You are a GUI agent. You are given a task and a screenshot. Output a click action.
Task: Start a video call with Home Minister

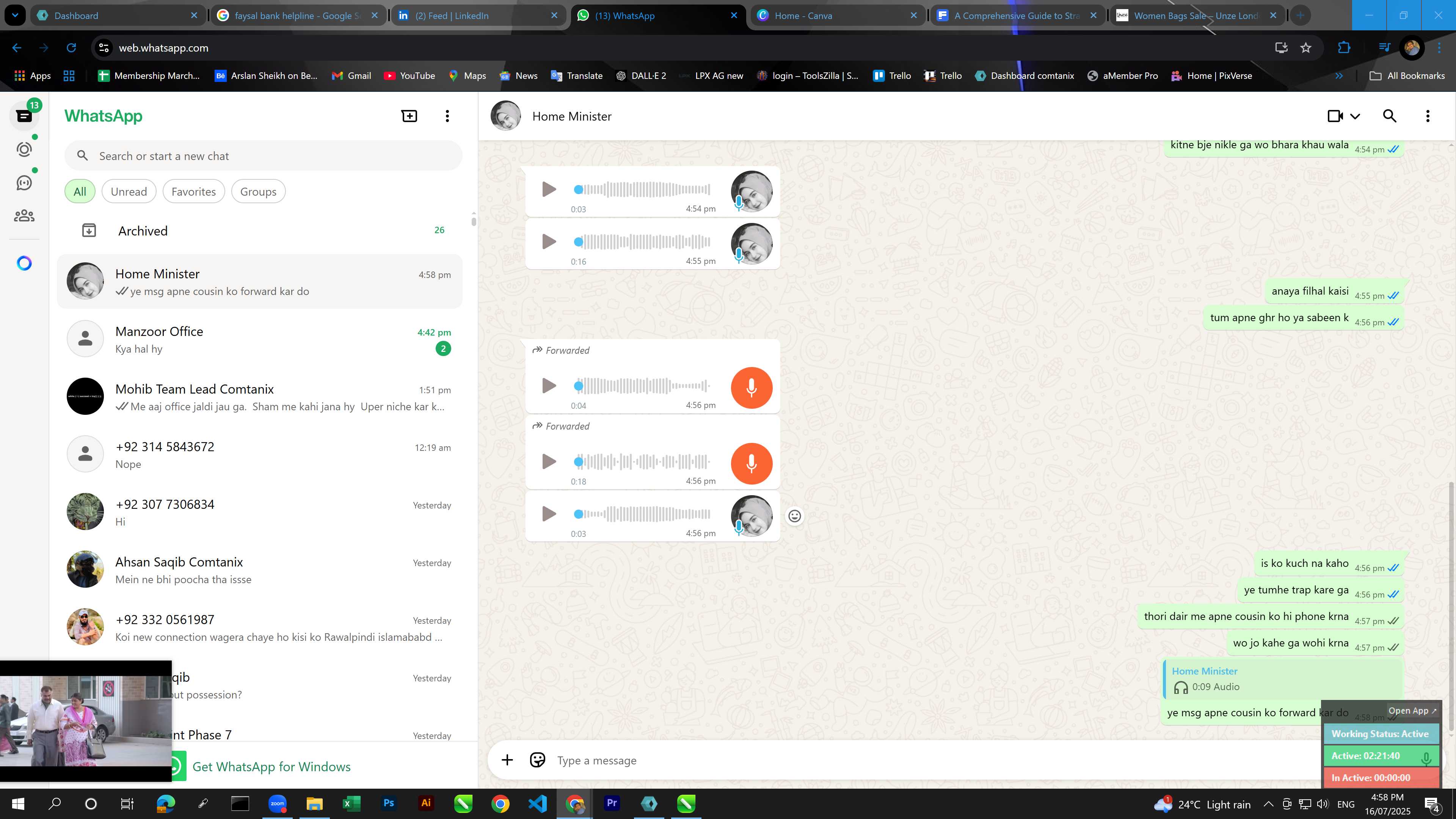(1335, 116)
